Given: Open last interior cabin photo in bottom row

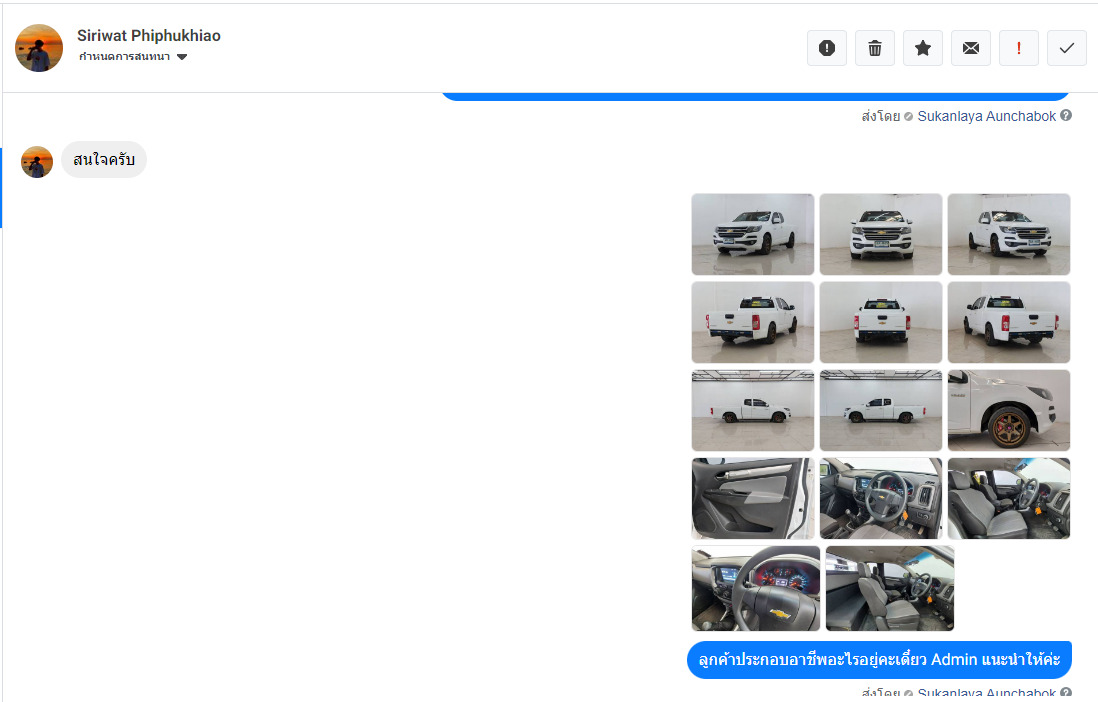Looking at the screenshot, I should coord(890,589).
